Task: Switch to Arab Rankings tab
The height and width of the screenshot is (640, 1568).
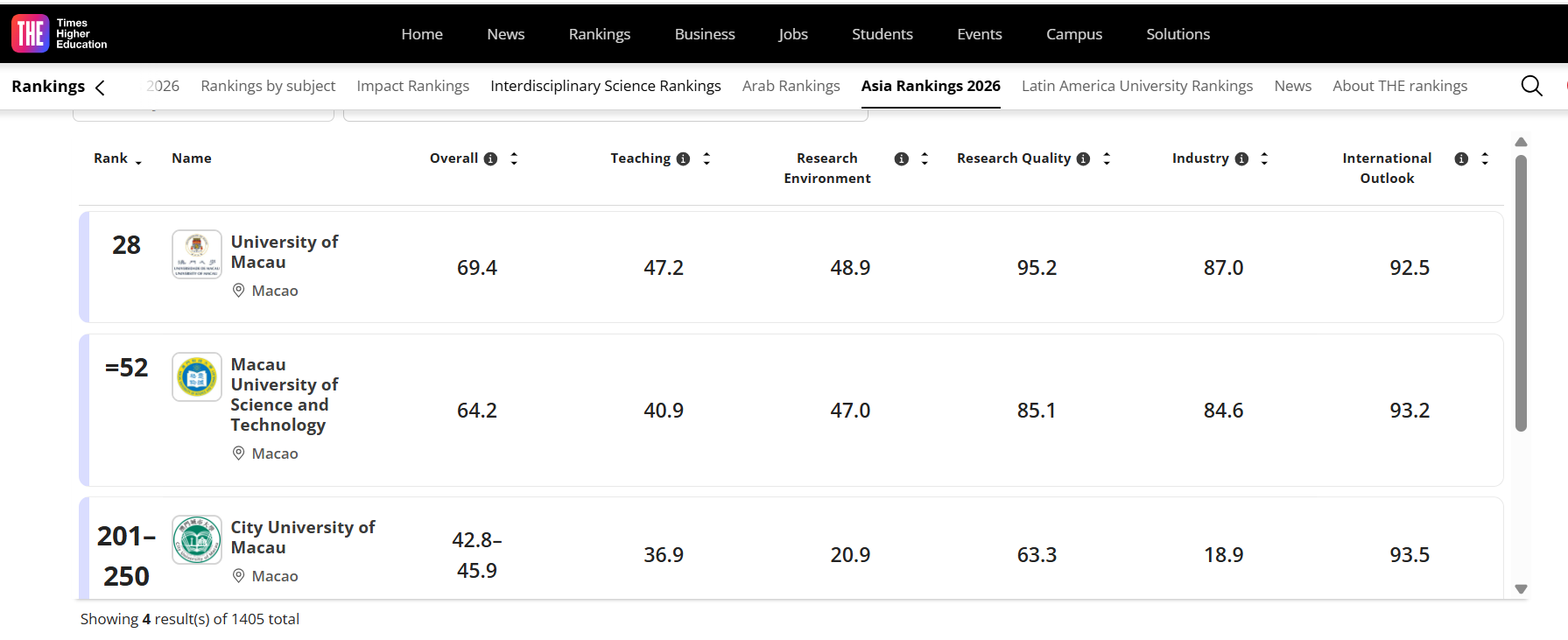Action: [791, 86]
